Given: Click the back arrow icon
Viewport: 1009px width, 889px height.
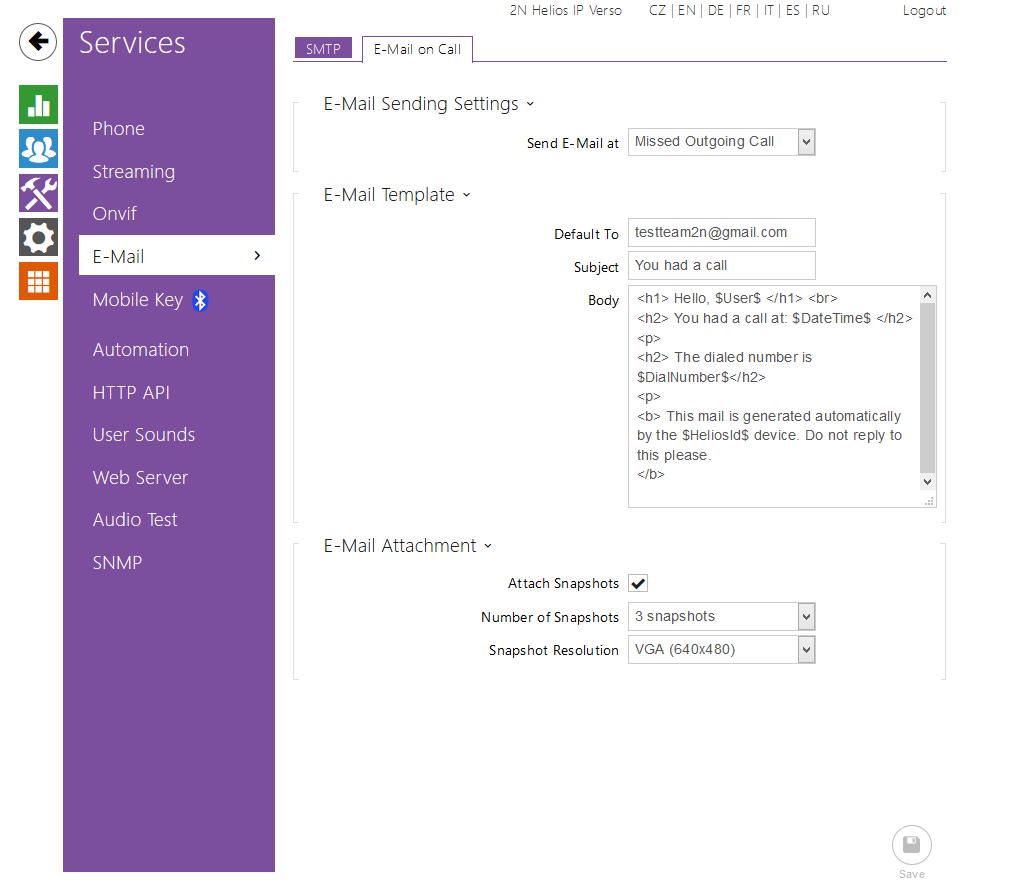Looking at the screenshot, I should [x=38, y=42].
